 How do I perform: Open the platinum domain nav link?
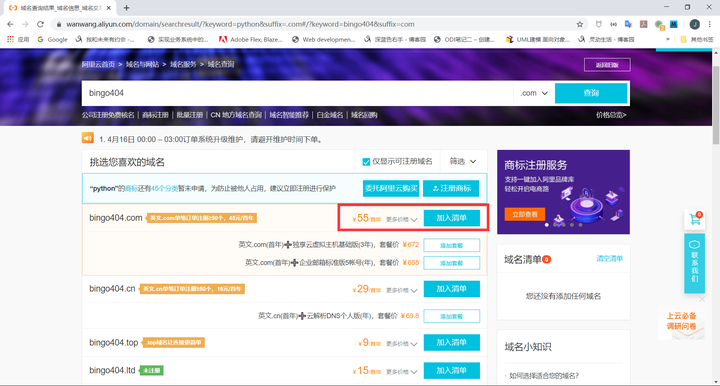click(x=330, y=115)
